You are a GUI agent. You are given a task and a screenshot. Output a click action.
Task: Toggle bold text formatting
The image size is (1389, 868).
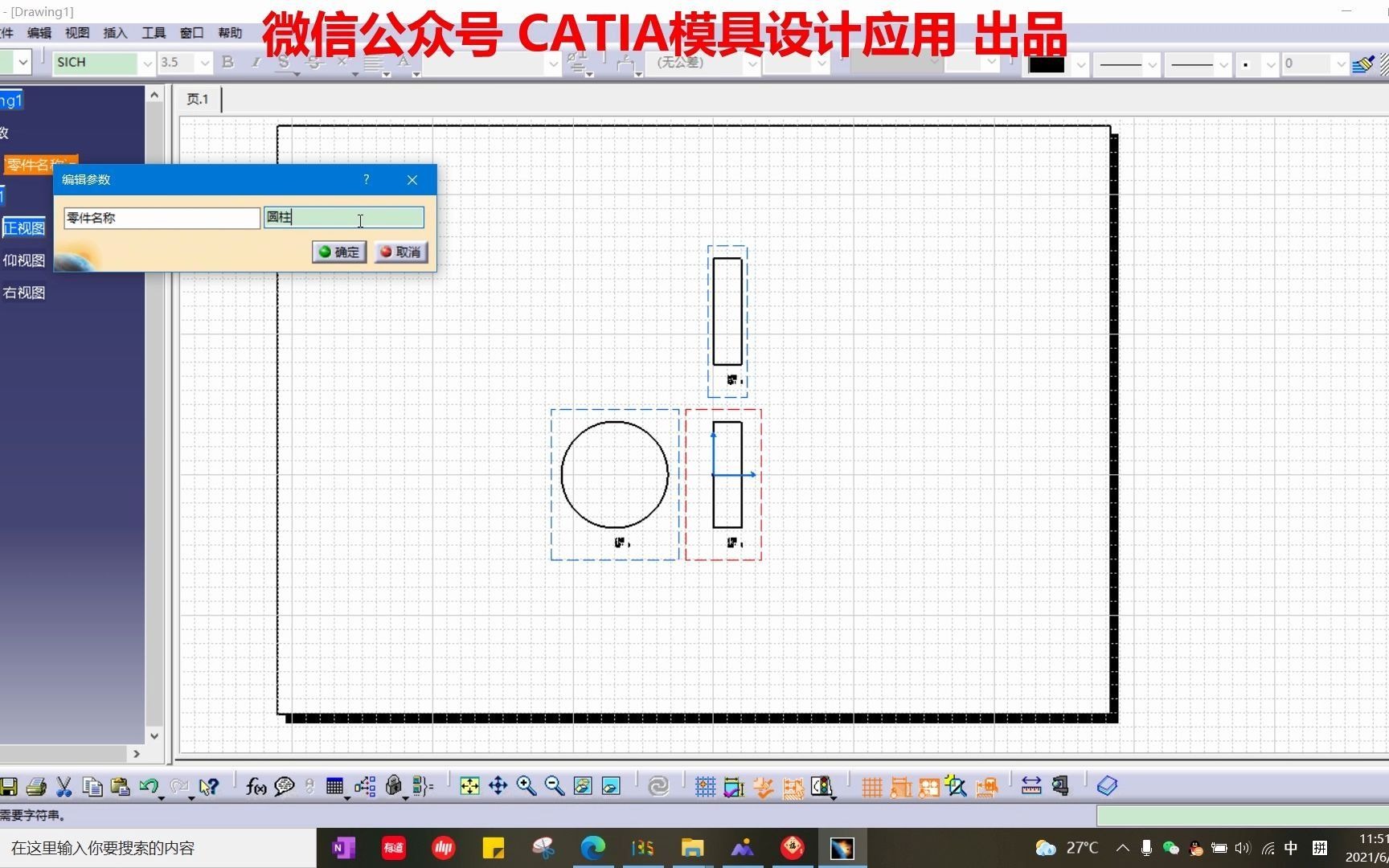click(x=227, y=62)
